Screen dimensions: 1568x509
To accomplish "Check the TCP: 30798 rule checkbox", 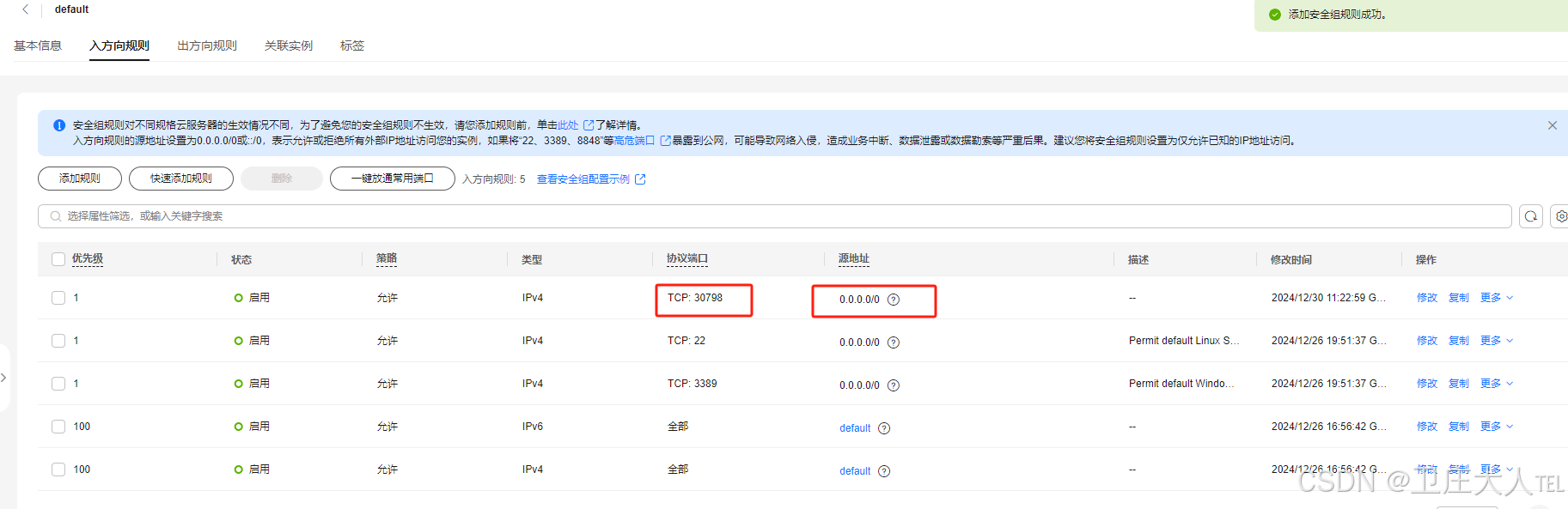I will pyautogui.click(x=58, y=298).
